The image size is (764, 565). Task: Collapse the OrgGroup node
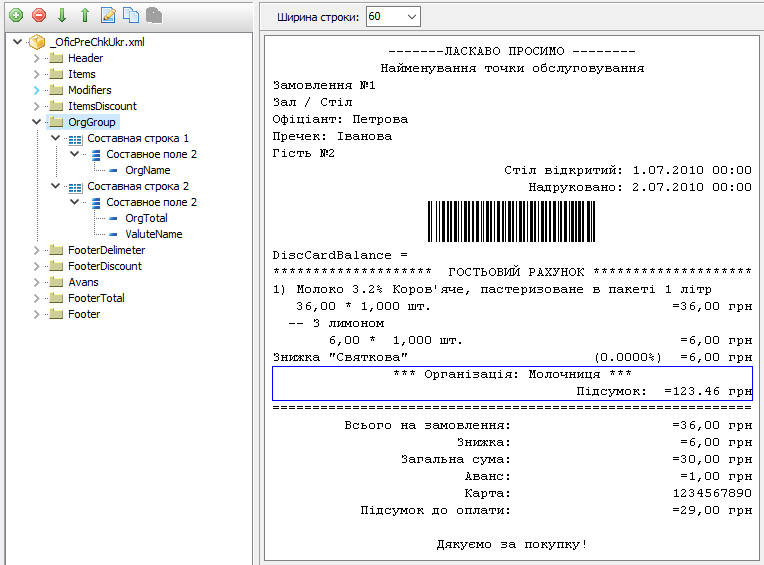(37, 122)
